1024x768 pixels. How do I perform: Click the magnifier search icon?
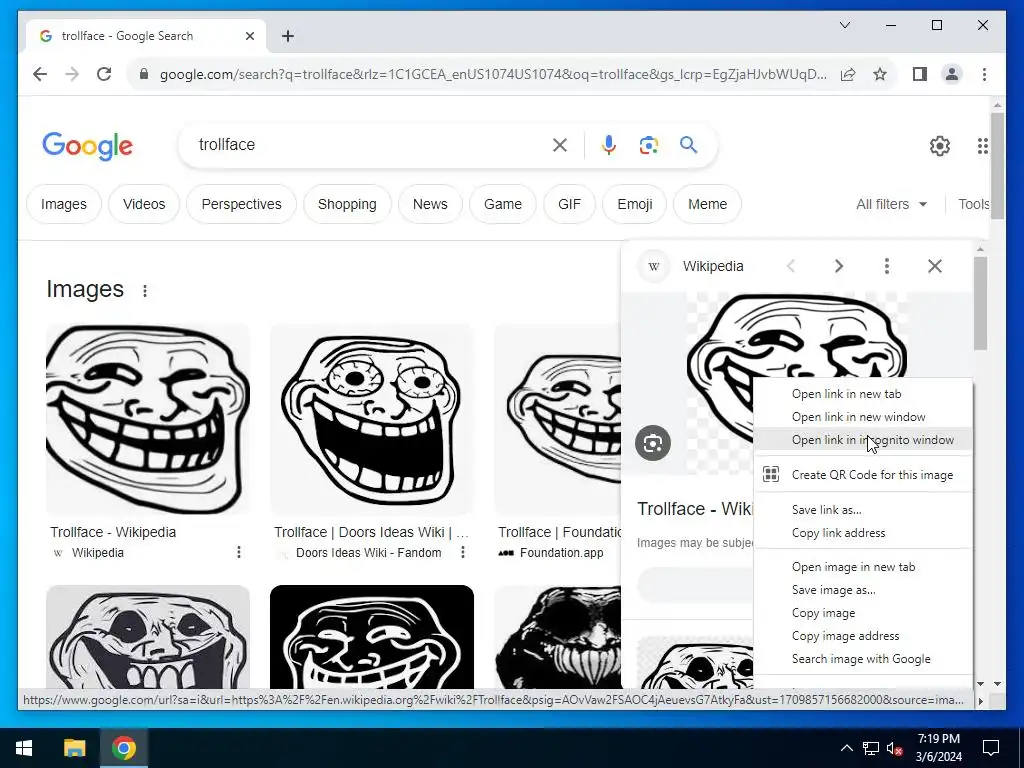(x=688, y=144)
